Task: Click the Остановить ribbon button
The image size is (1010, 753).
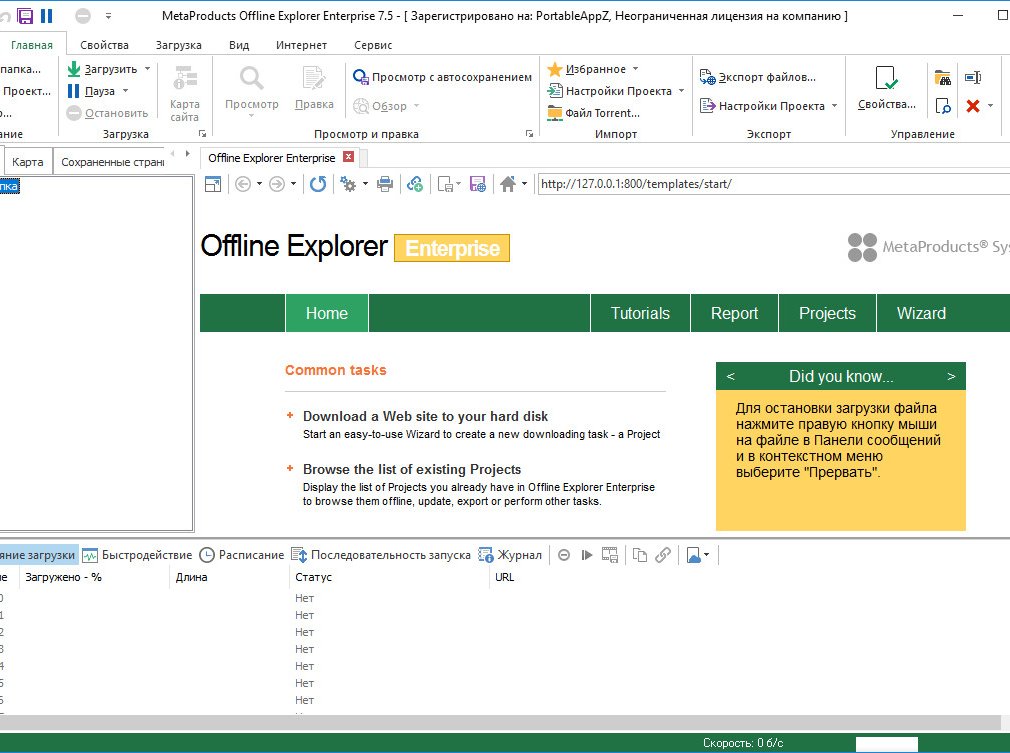Action: [108, 113]
